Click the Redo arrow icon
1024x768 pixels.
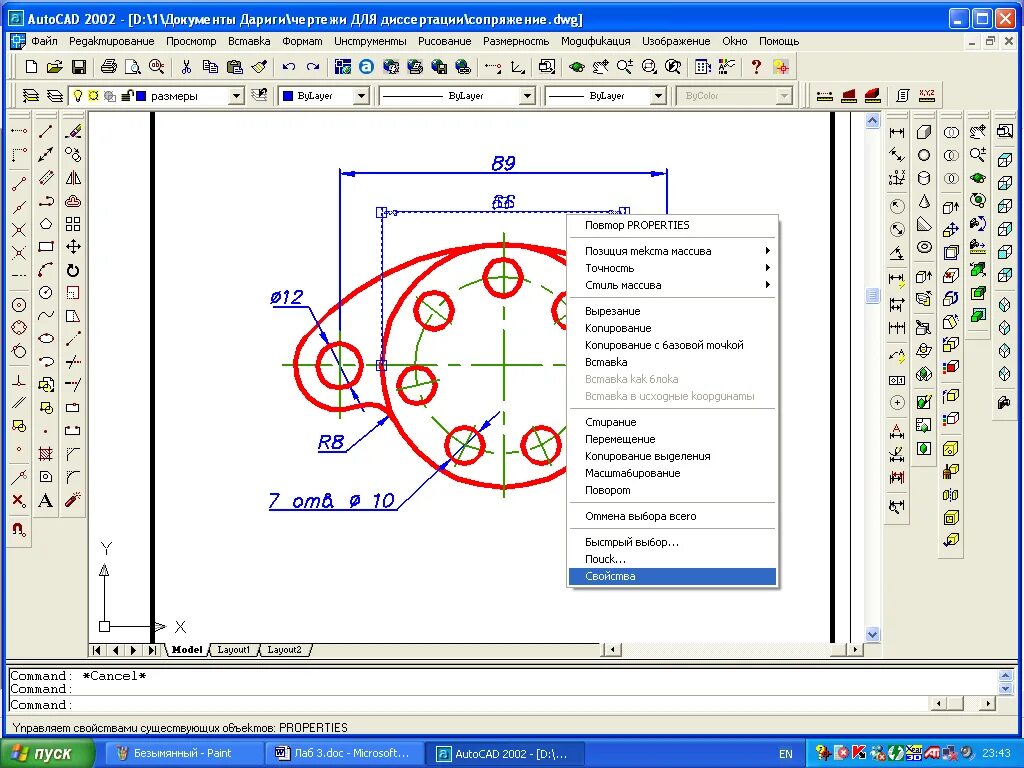coord(313,67)
